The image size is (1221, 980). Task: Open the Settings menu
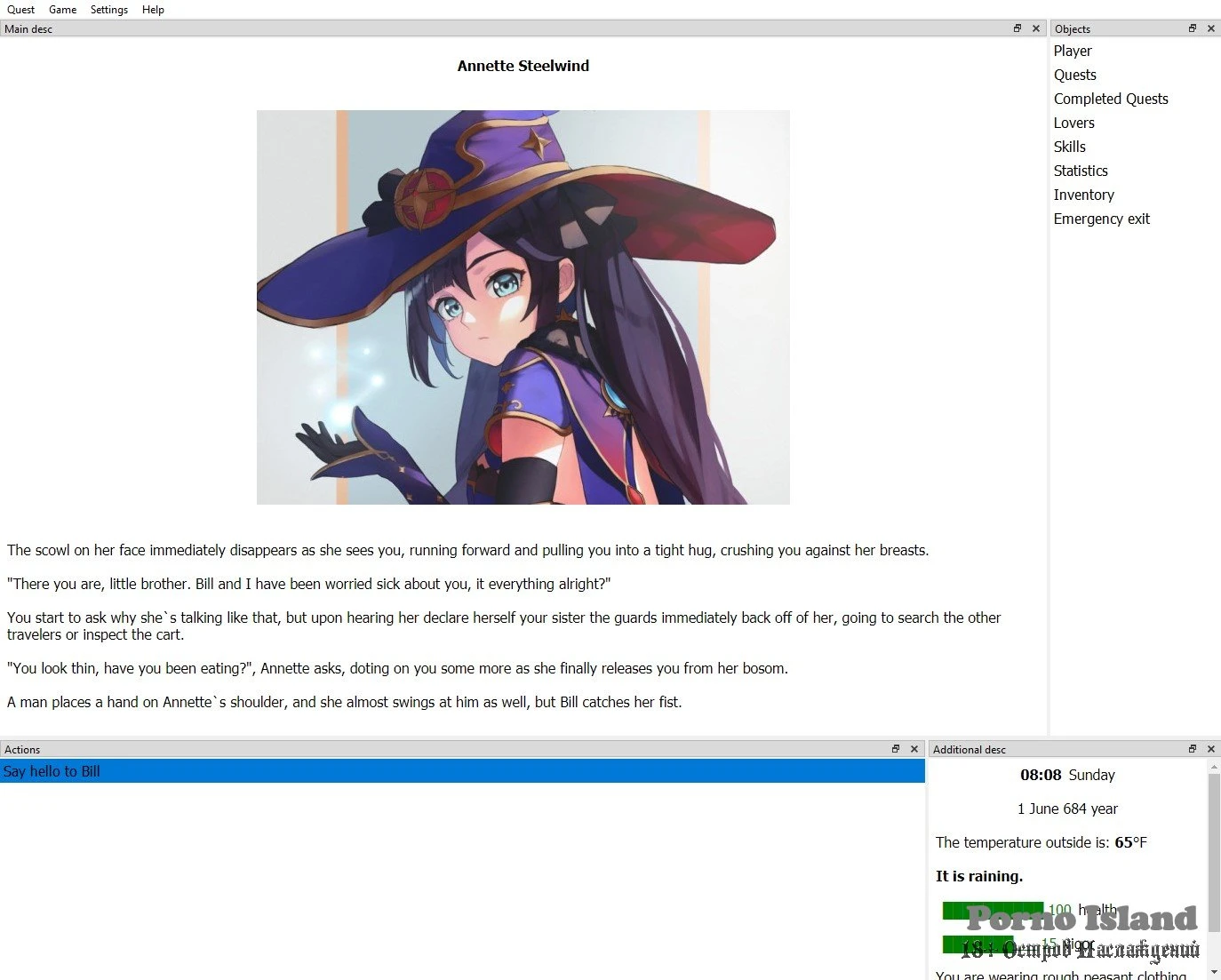(x=108, y=10)
